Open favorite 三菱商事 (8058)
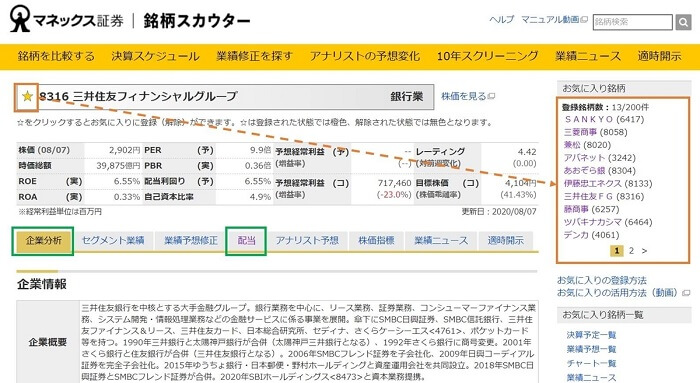 tap(596, 132)
